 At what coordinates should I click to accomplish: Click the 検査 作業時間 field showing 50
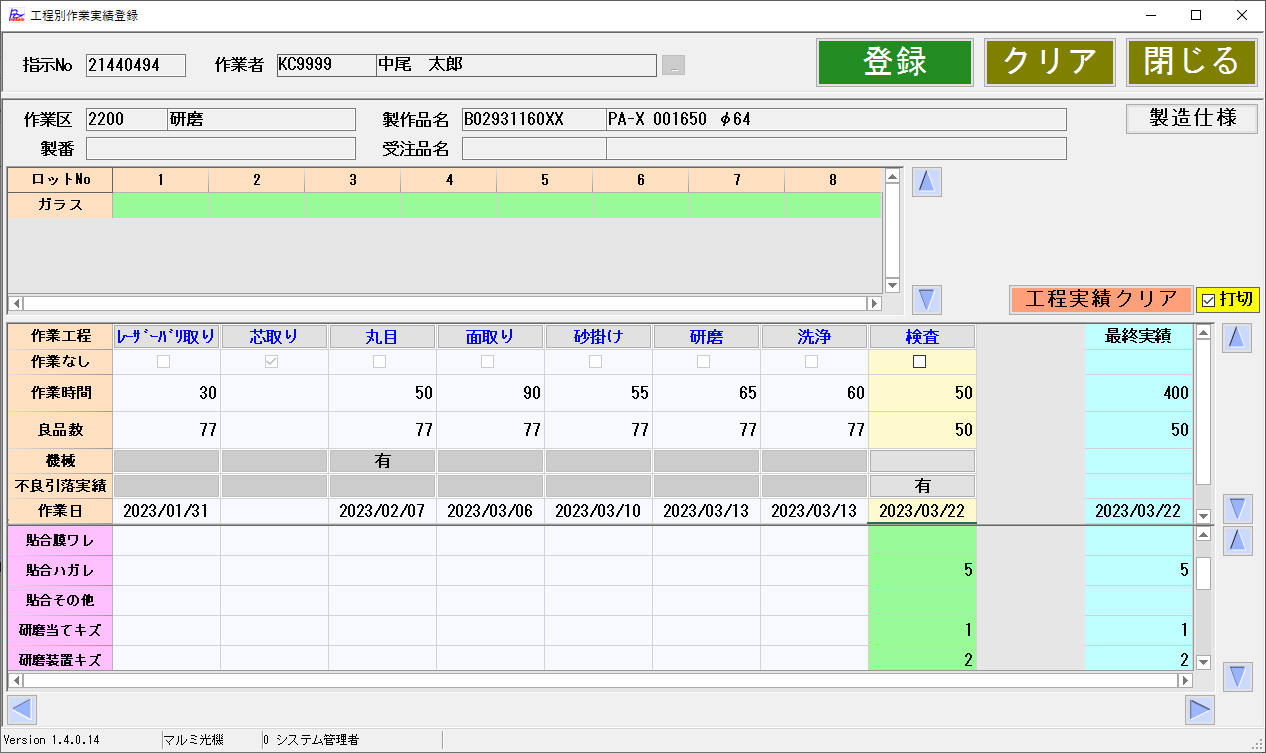pyautogui.click(x=922, y=393)
